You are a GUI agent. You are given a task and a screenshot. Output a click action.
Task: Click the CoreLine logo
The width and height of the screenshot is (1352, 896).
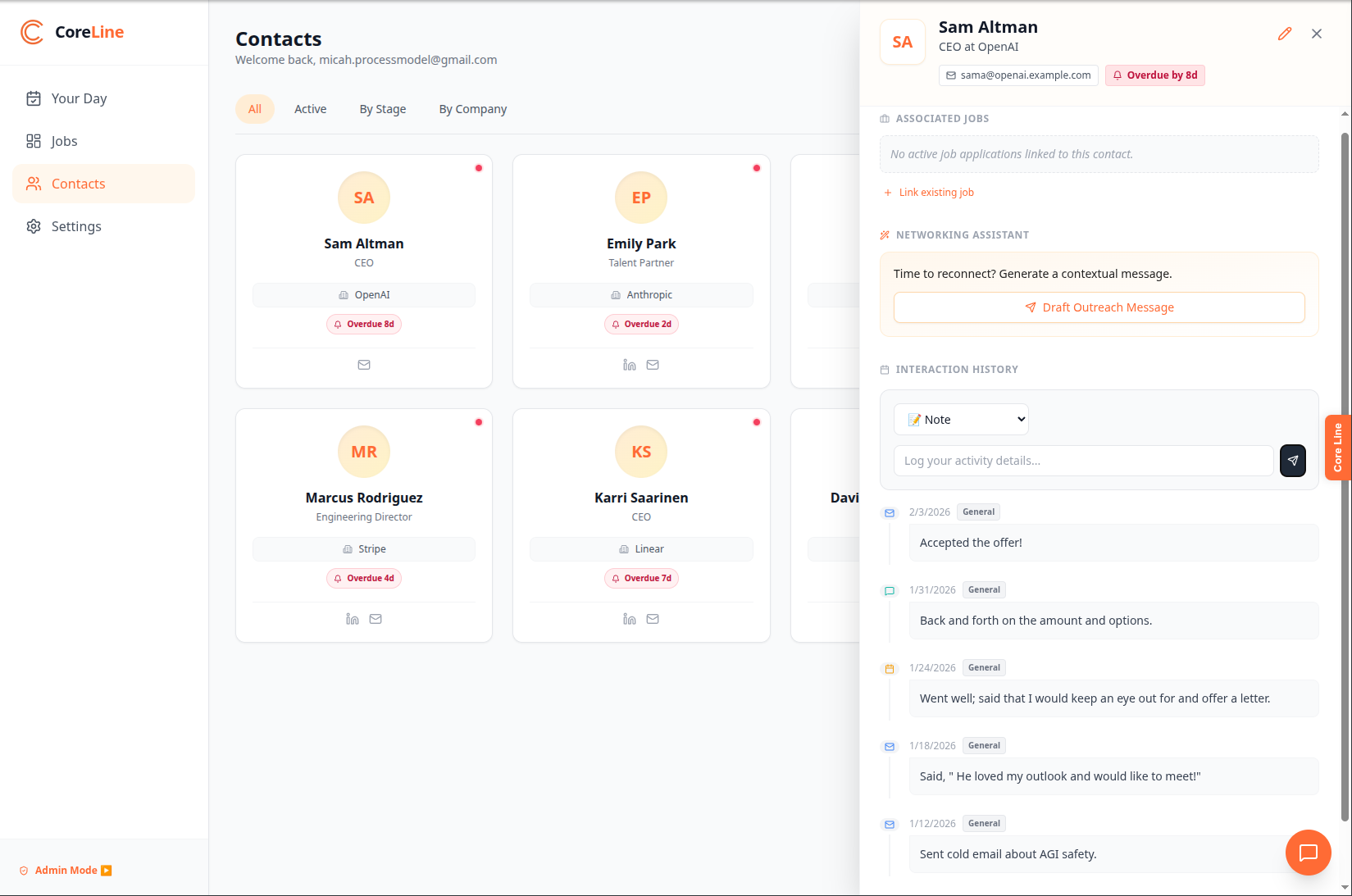tap(73, 32)
